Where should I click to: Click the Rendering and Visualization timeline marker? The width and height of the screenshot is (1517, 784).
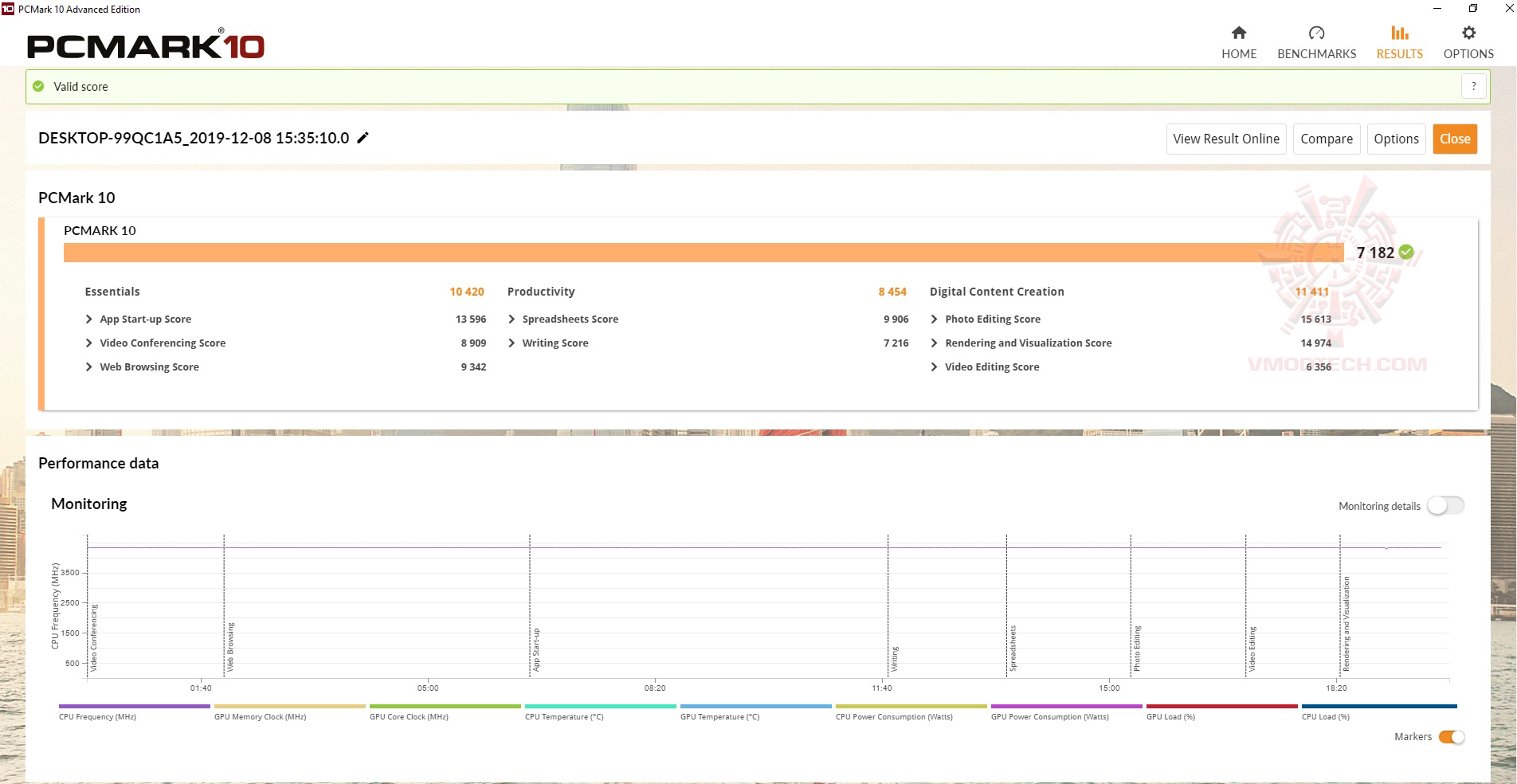pyautogui.click(x=1346, y=624)
